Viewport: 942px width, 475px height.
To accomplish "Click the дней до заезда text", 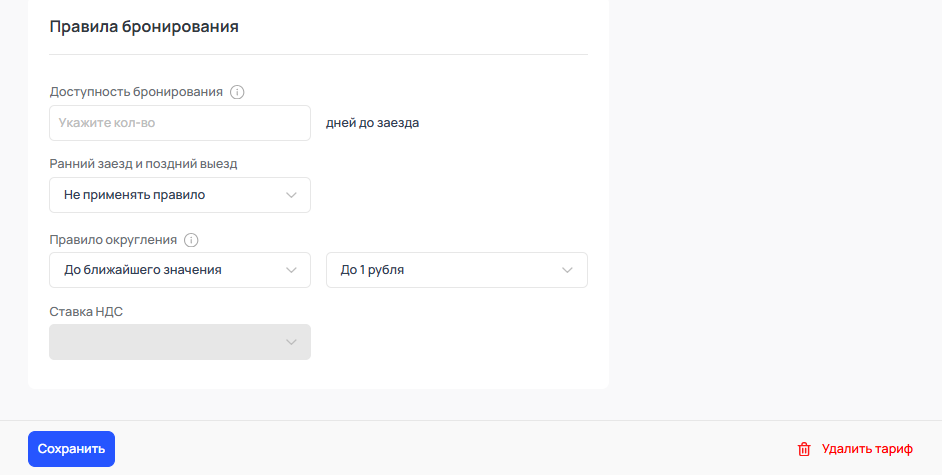I will [372, 123].
